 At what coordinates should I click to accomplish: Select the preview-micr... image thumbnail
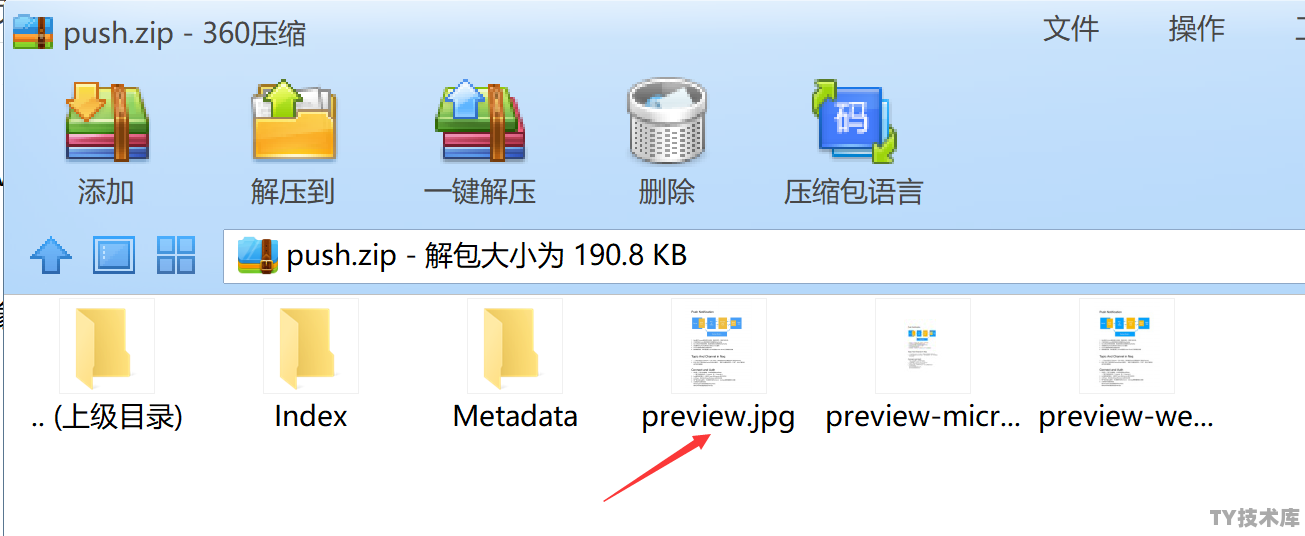coord(923,346)
